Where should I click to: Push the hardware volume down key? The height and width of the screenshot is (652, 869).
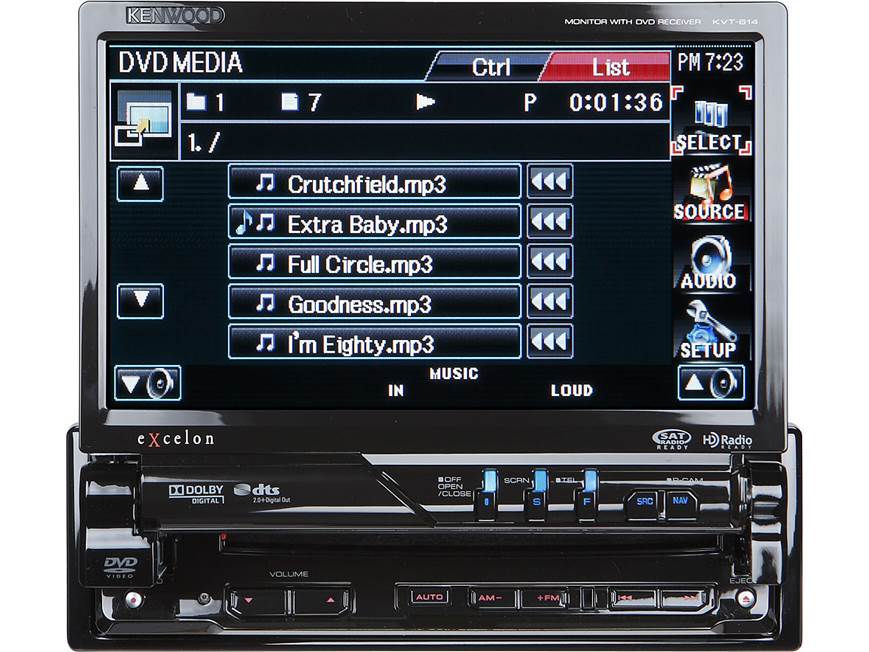[258, 600]
